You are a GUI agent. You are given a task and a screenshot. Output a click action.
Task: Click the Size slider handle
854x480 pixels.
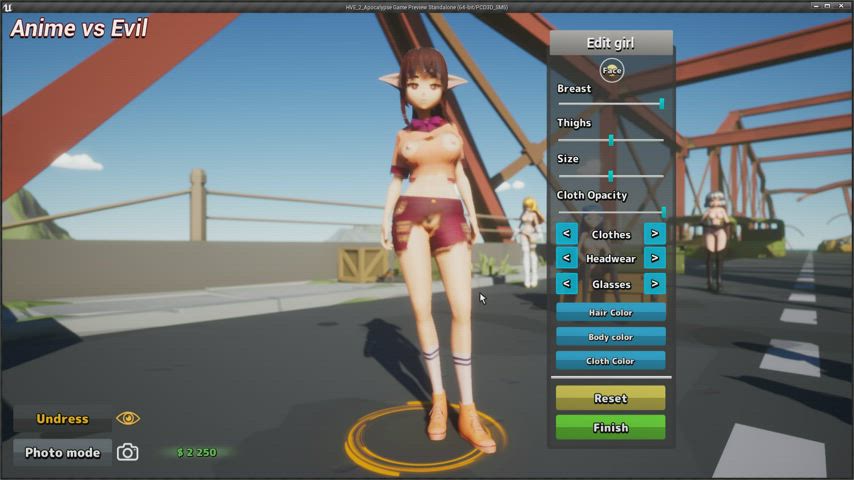[x=611, y=176]
